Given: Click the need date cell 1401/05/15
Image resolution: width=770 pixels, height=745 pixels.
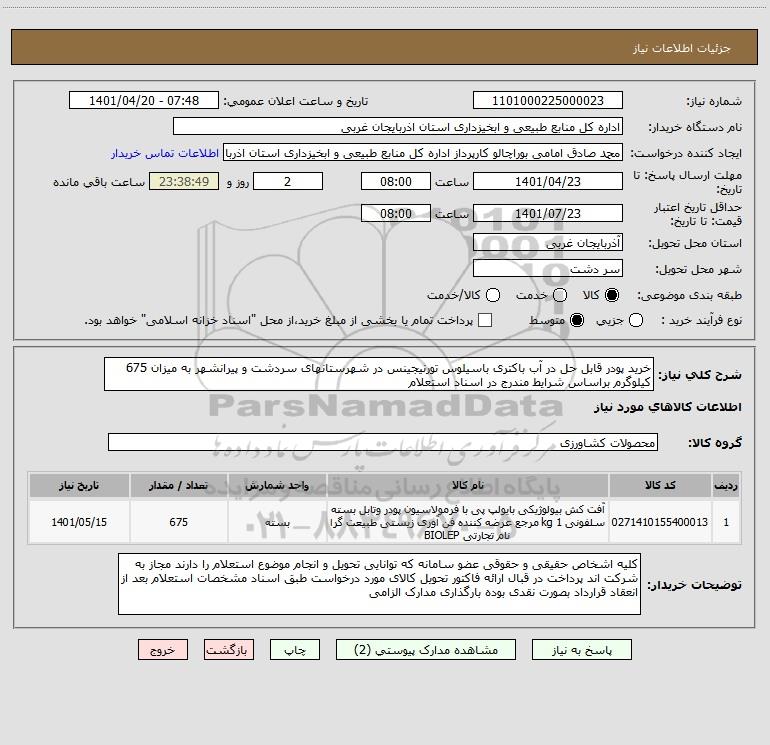Looking at the screenshot, I should click(x=79, y=522).
